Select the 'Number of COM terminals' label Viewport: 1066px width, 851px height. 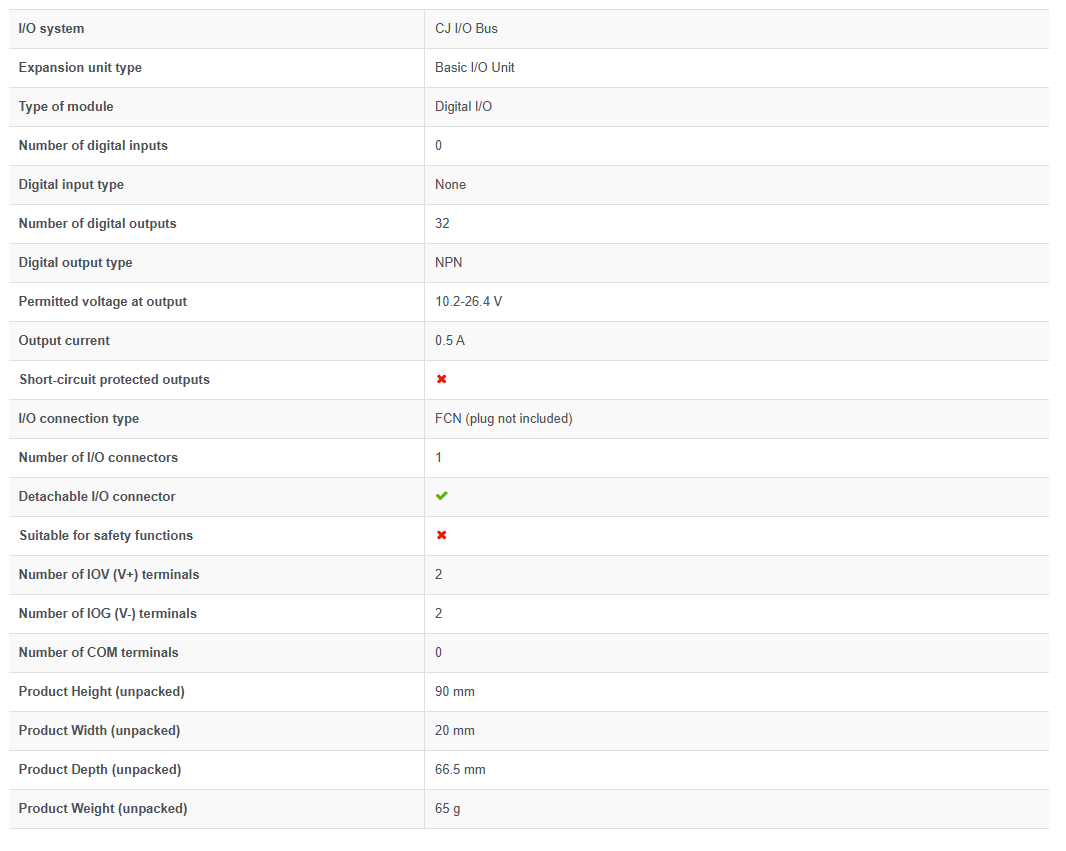pyautogui.click(x=99, y=653)
